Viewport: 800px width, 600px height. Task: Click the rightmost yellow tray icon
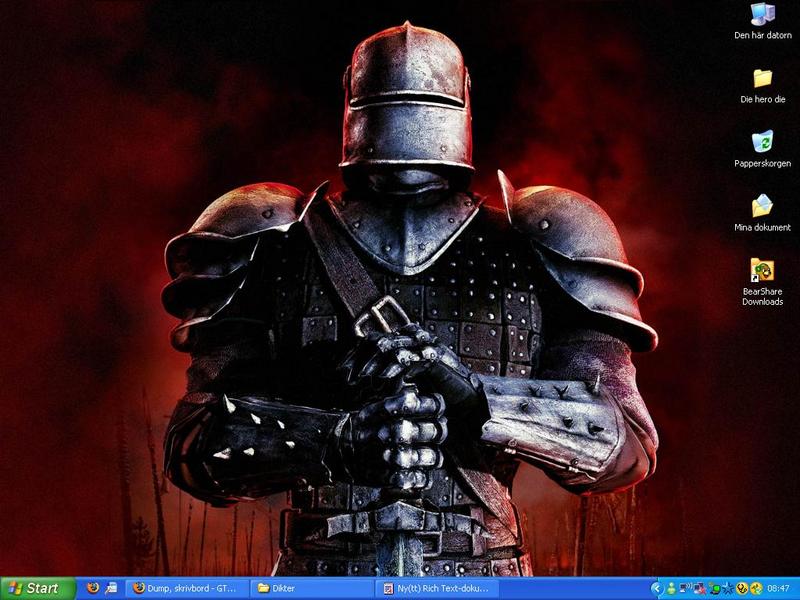[x=756, y=588]
